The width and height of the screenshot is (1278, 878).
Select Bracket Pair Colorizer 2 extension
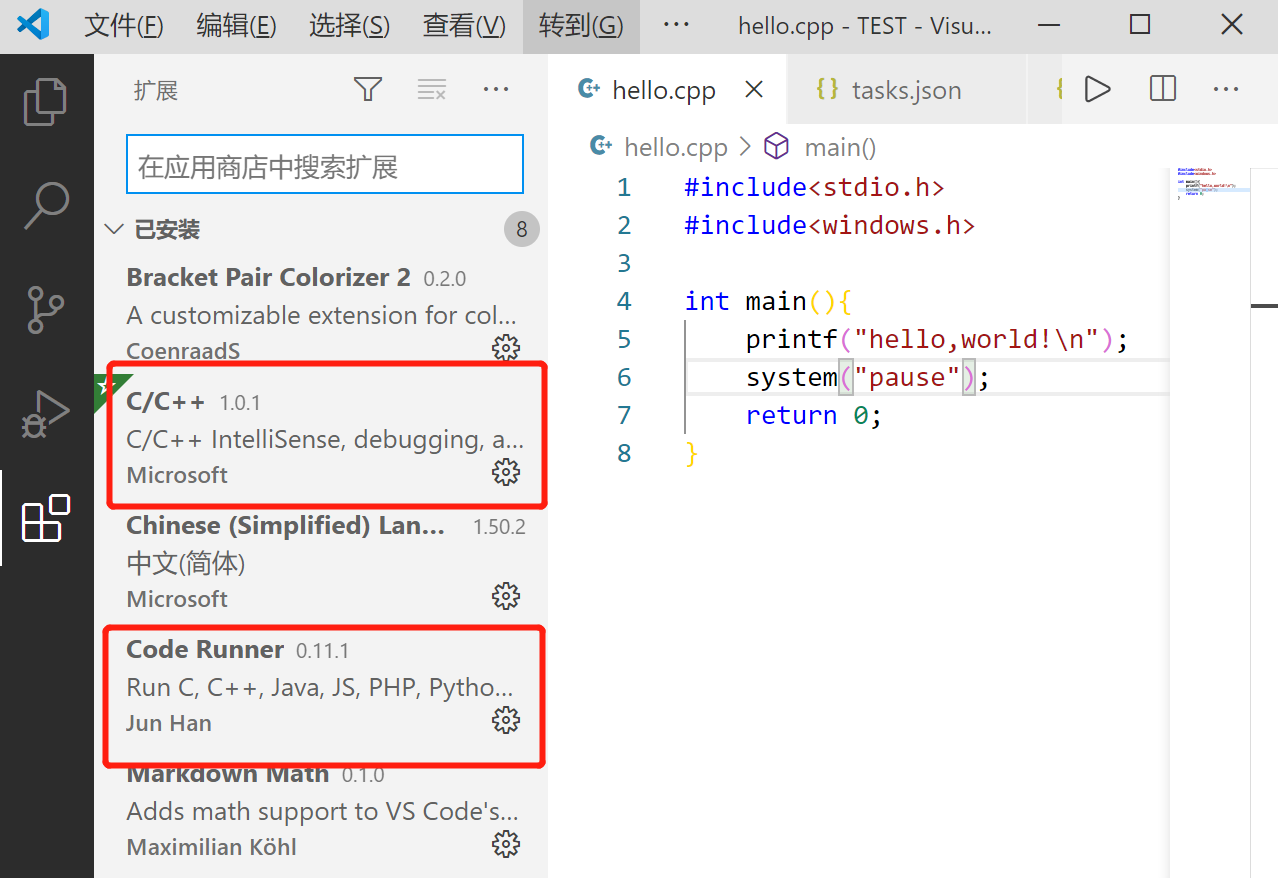(x=321, y=314)
